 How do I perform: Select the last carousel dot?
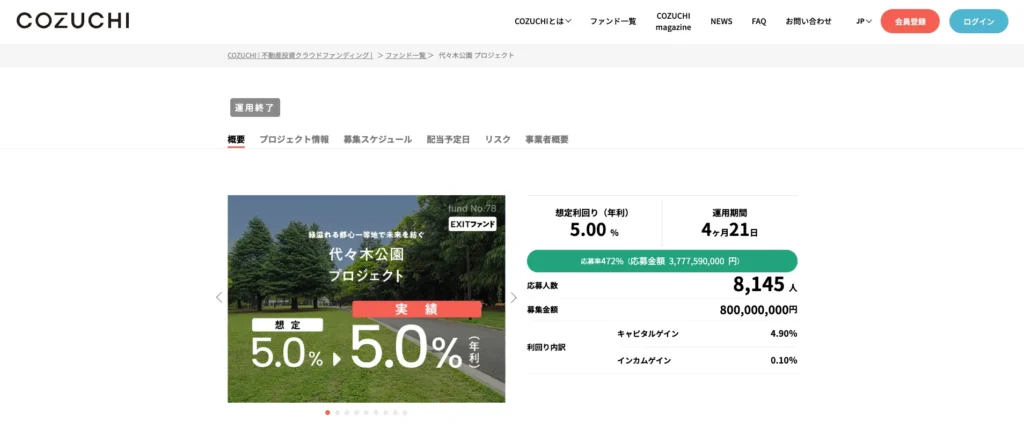[405, 412]
